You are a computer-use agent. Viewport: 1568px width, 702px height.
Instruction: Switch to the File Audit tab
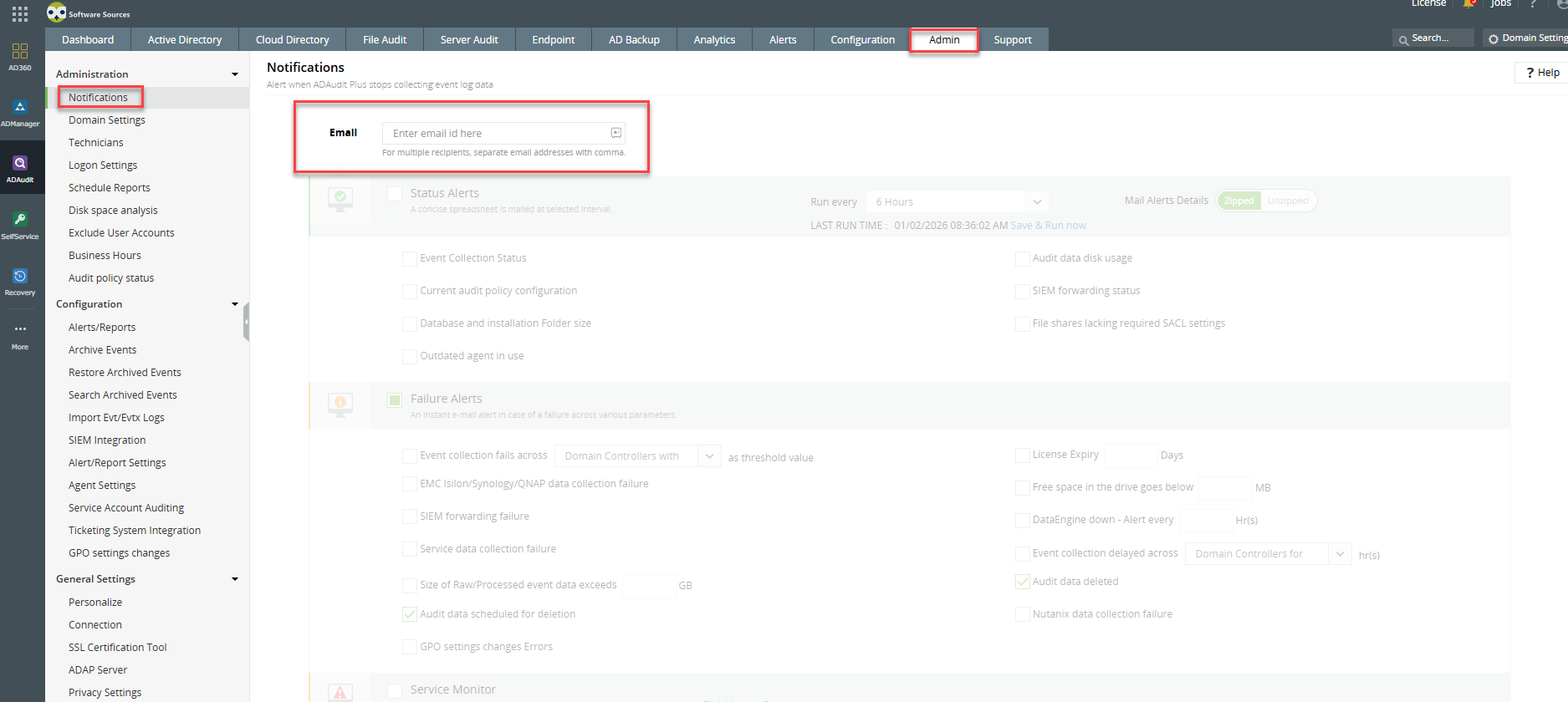click(x=385, y=39)
